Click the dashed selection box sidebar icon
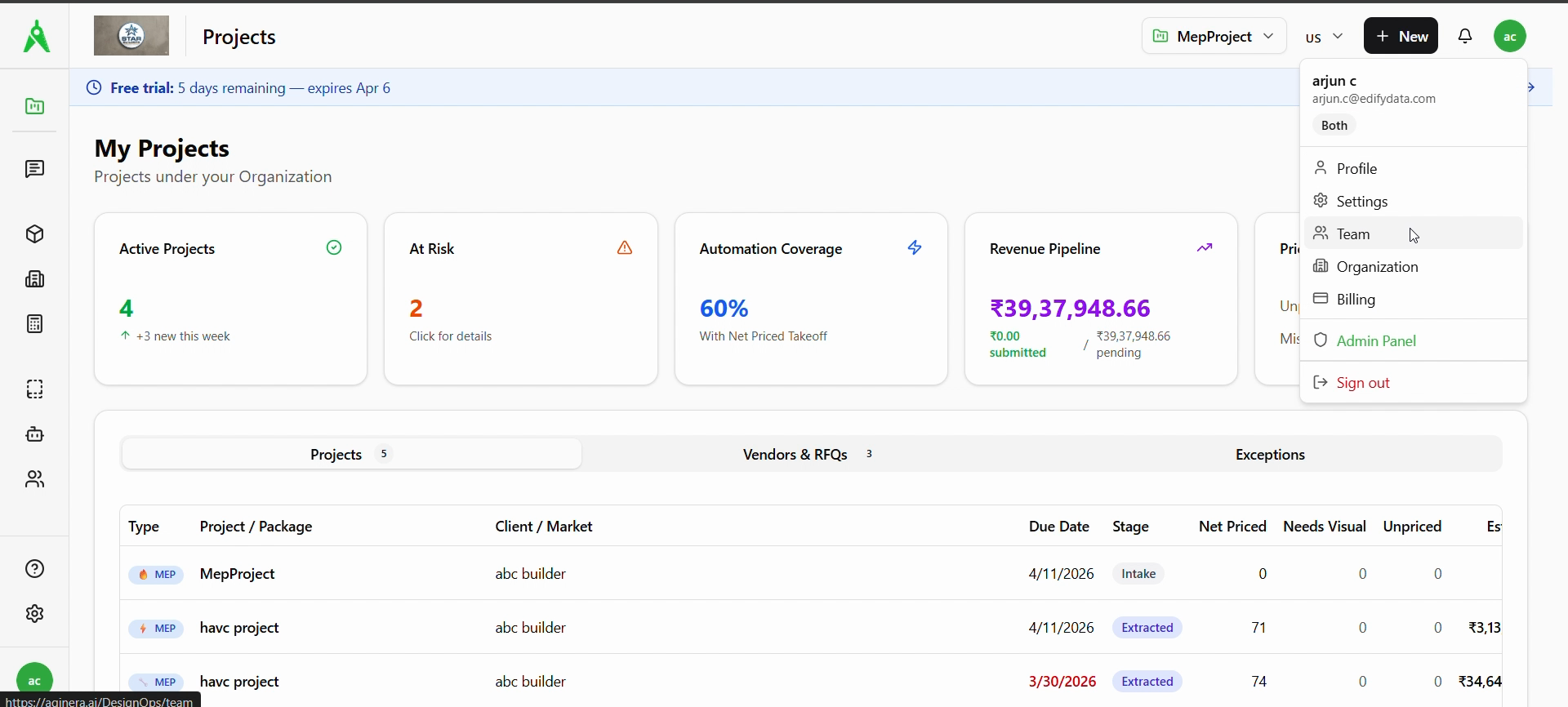This screenshot has width=1568, height=707. click(34, 389)
